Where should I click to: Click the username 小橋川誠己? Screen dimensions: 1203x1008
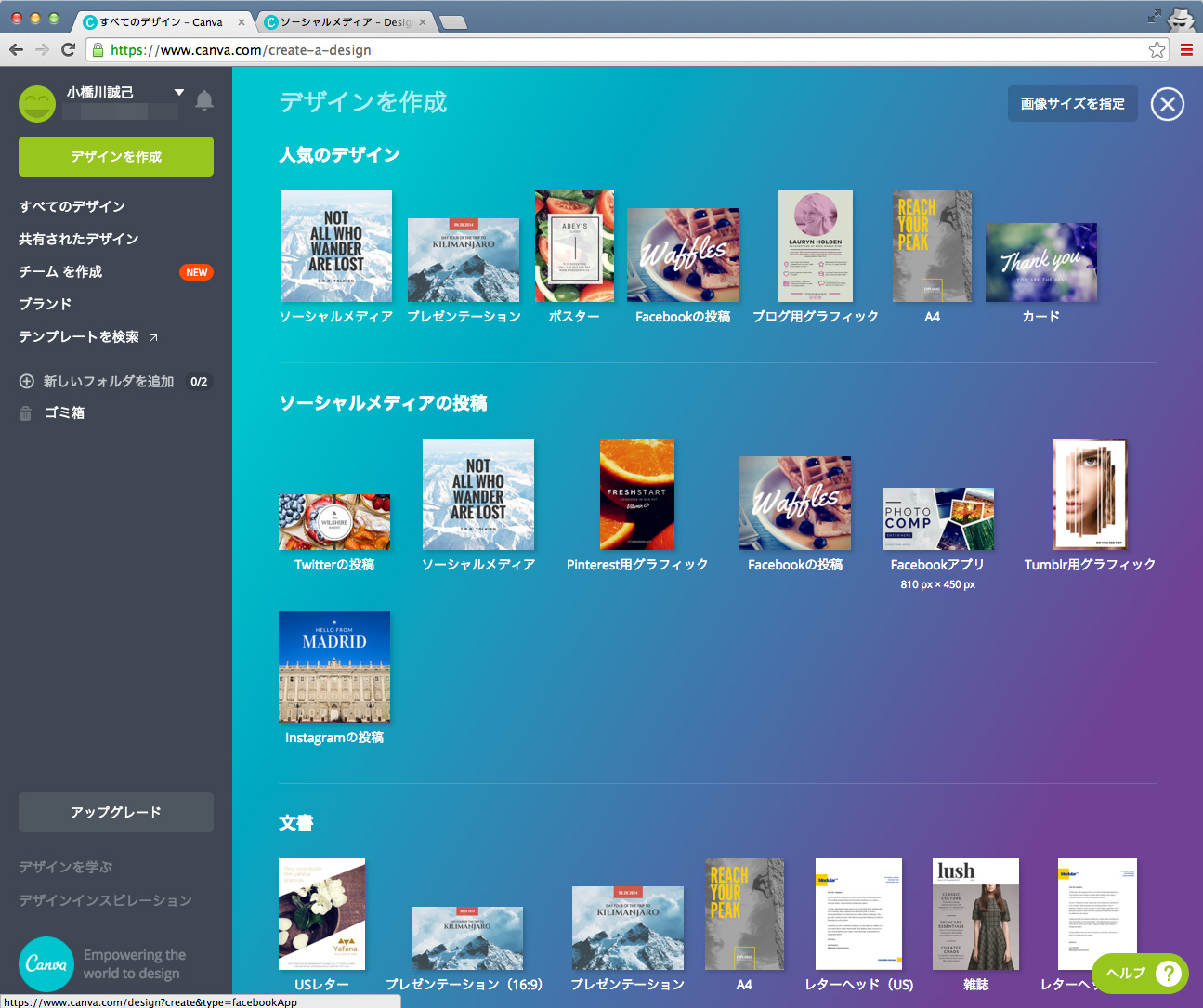[100, 93]
